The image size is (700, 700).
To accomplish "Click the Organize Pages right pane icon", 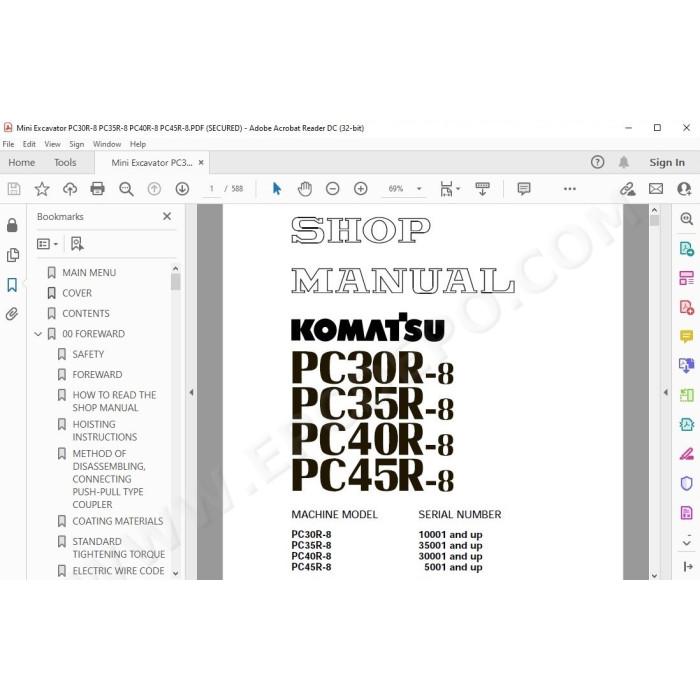I will (686, 278).
